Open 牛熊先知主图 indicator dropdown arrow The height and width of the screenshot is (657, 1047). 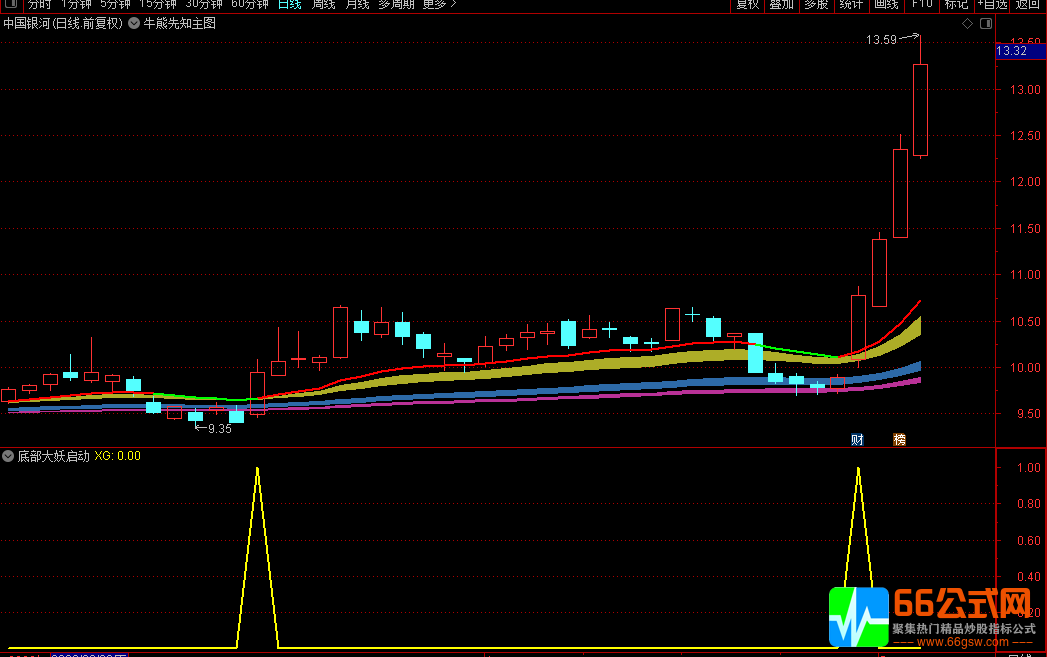point(134,23)
